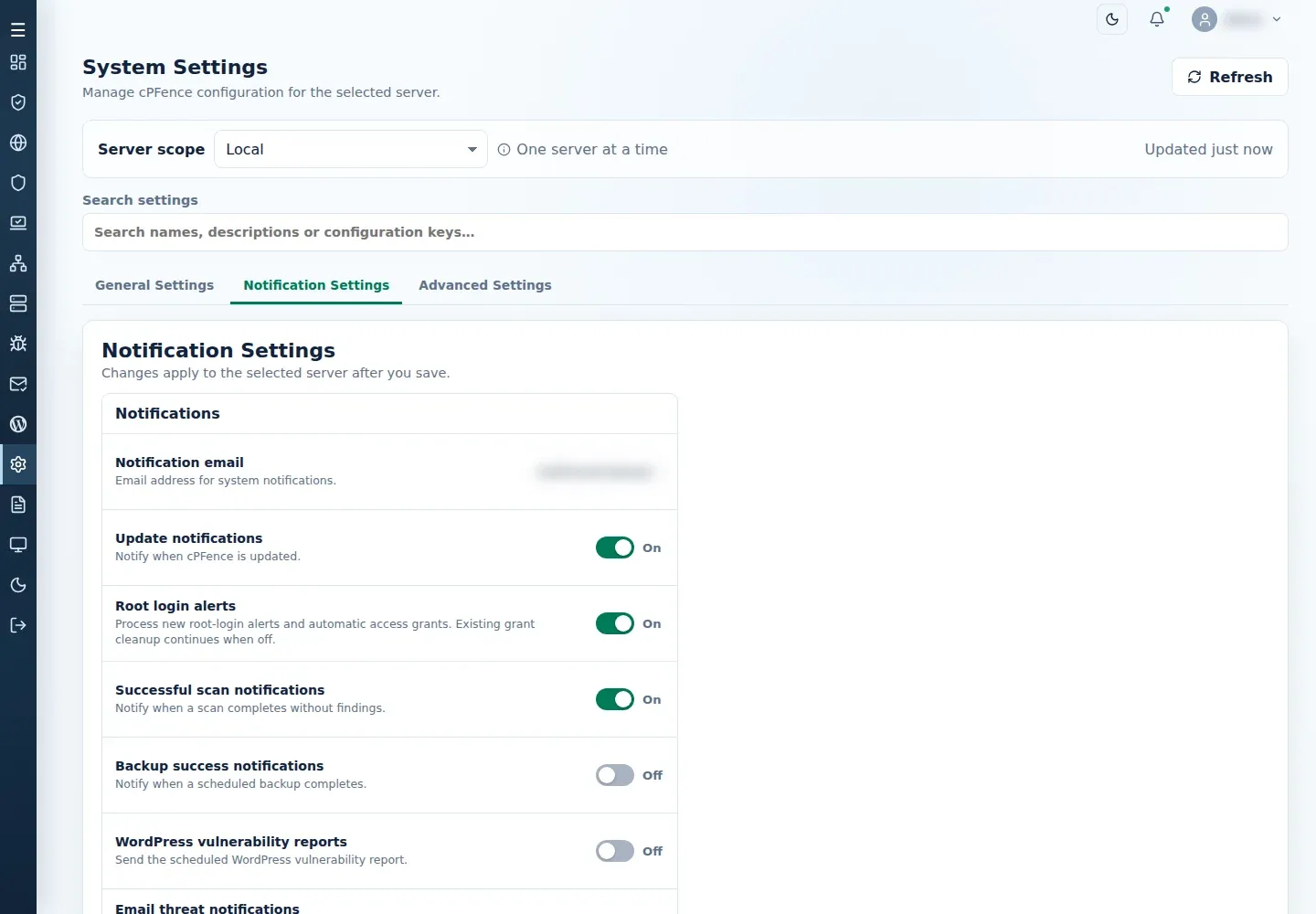
Task: Open the plain shield sidebar icon
Action: pyautogui.click(x=18, y=183)
